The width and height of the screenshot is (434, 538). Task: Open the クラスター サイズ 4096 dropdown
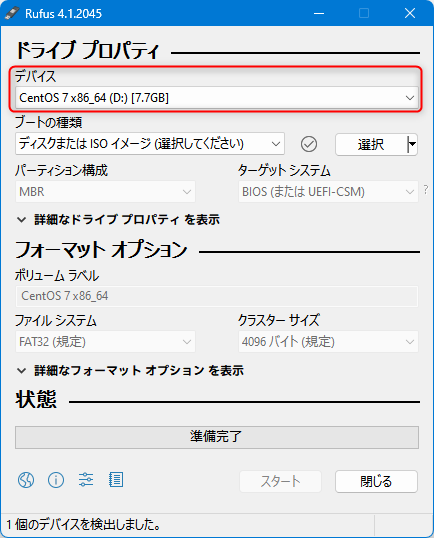[328, 341]
